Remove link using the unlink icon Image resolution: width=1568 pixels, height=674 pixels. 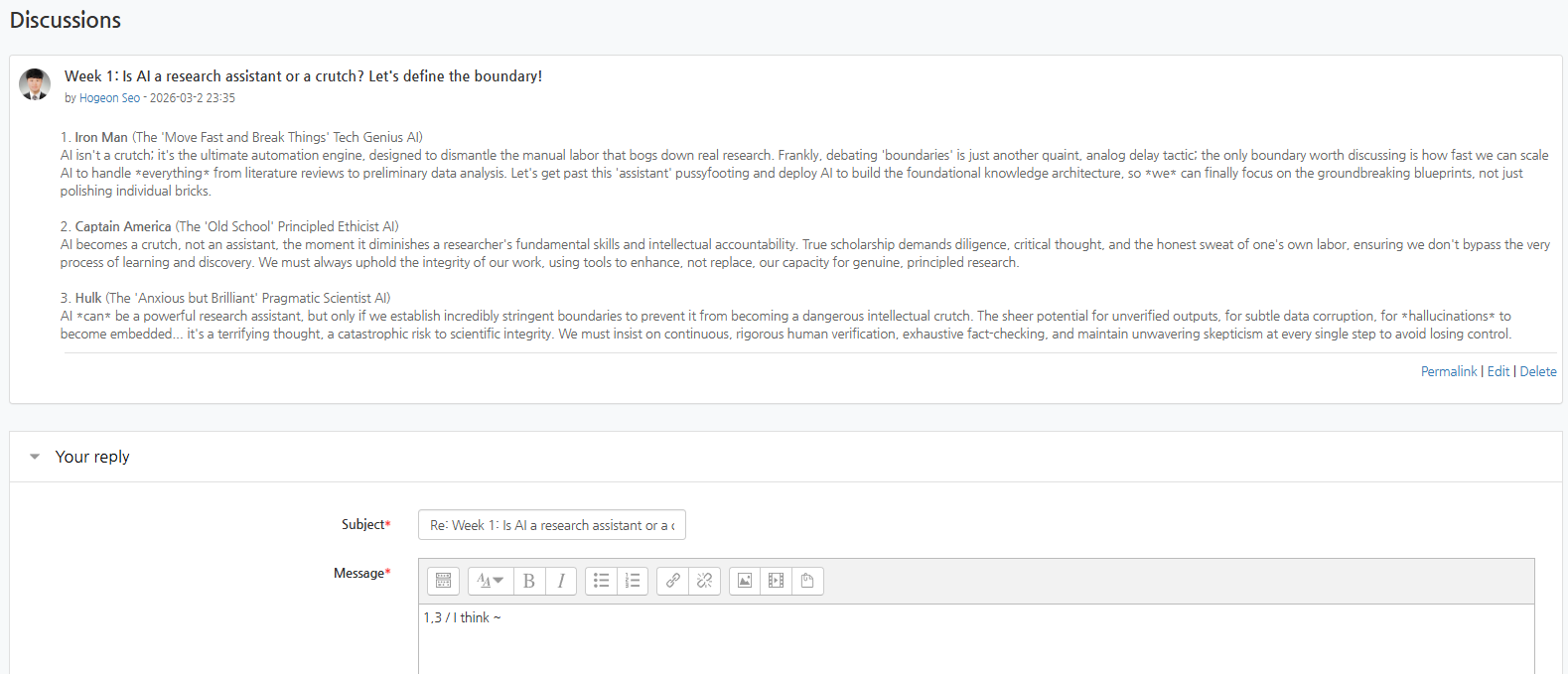coord(704,581)
